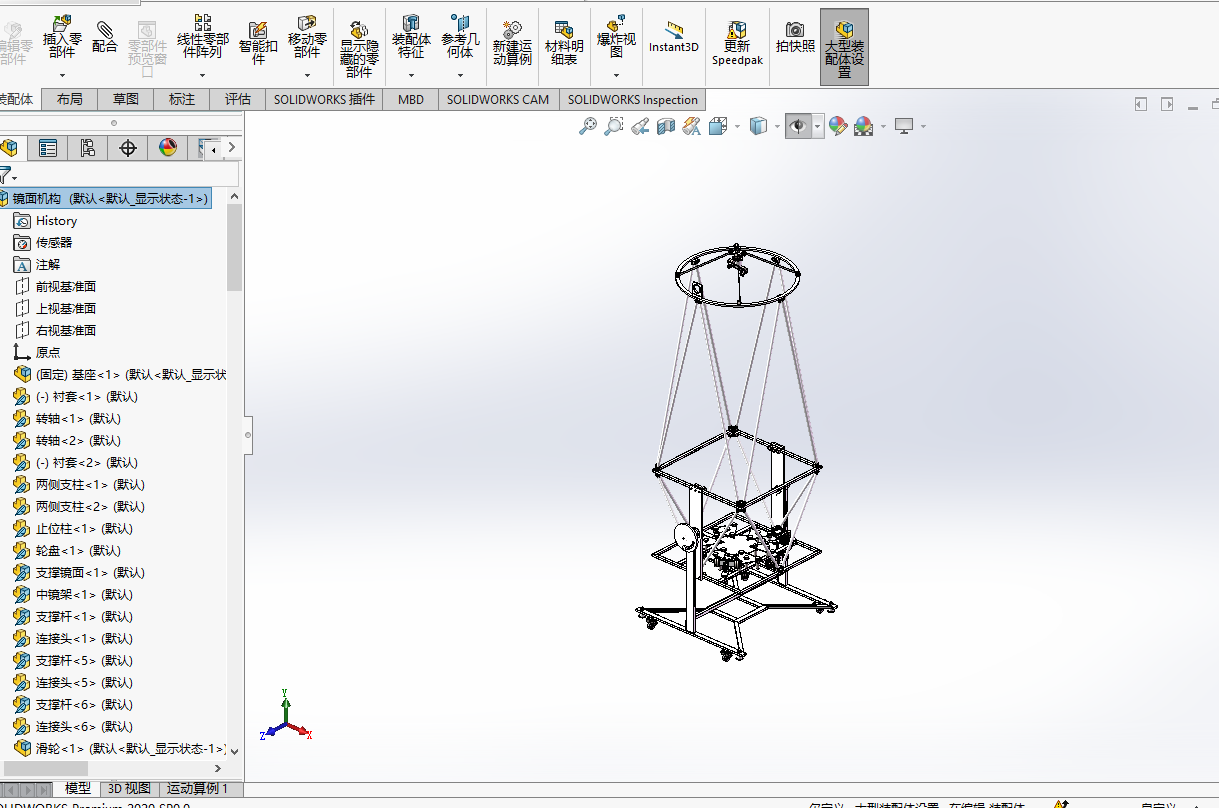Expand the 参考几何体 dropdown arrow
Image resolution: width=1219 pixels, height=808 pixels.
point(460,75)
